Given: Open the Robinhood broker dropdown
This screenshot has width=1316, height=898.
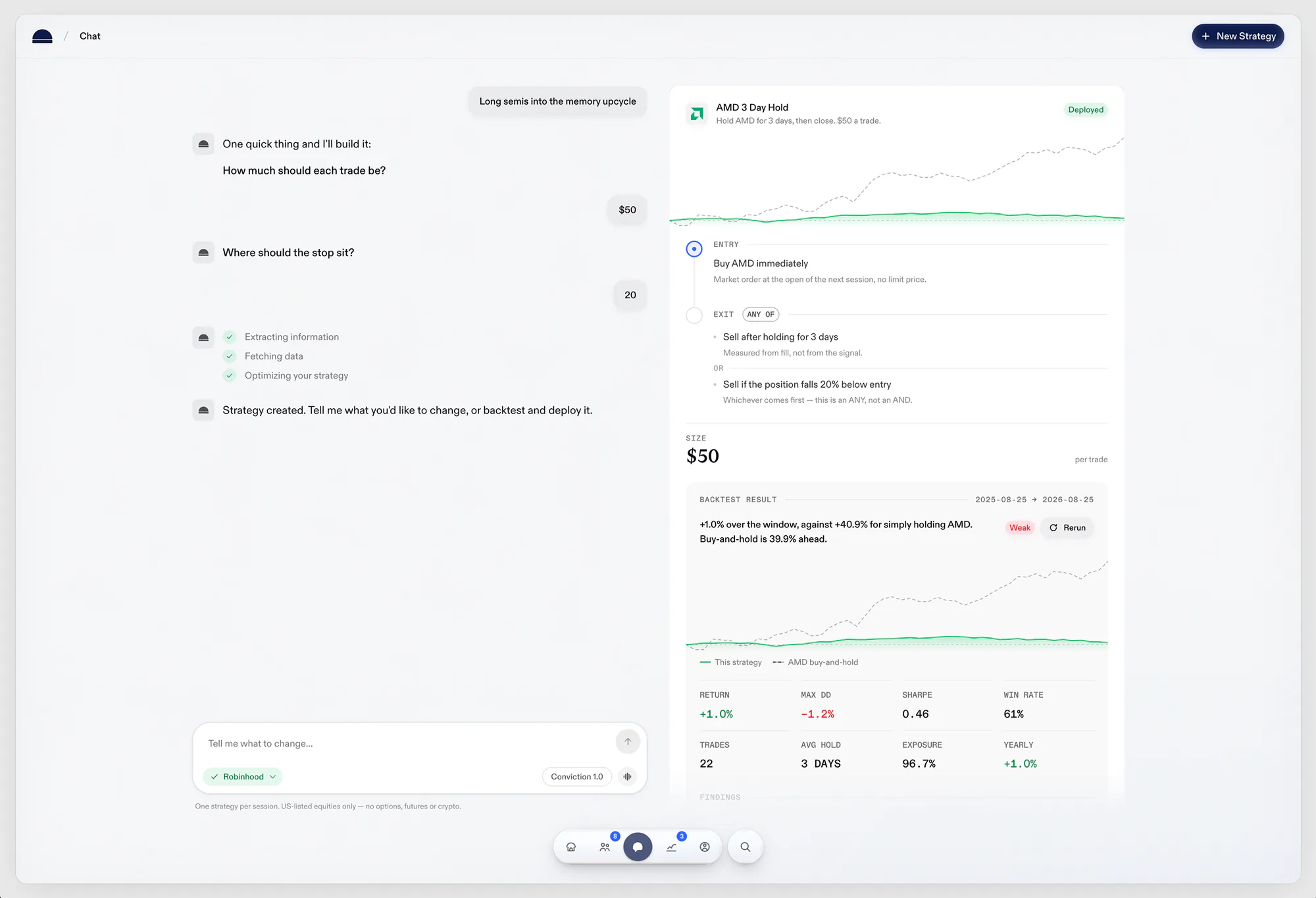Looking at the screenshot, I should pyautogui.click(x=243, y=777).
